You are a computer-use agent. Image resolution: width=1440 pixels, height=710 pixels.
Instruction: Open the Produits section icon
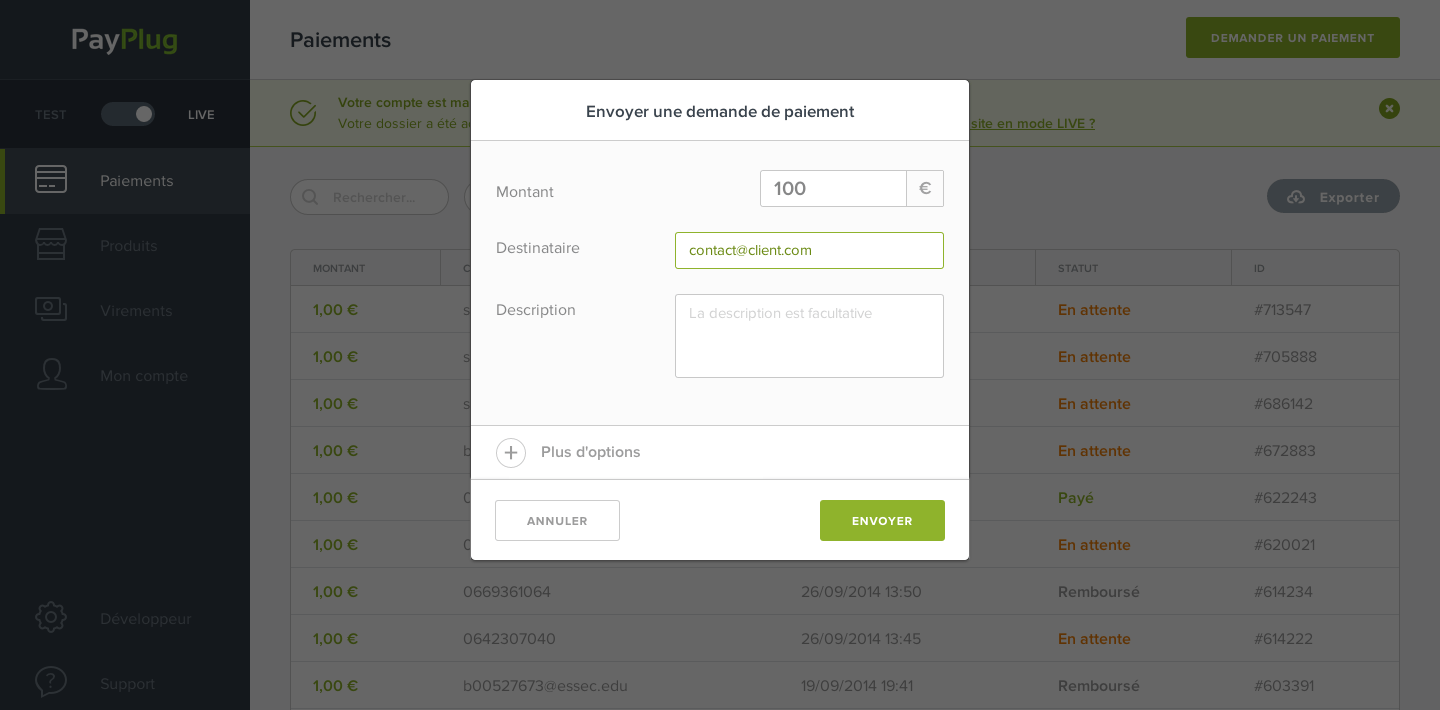tap(51, 245)
